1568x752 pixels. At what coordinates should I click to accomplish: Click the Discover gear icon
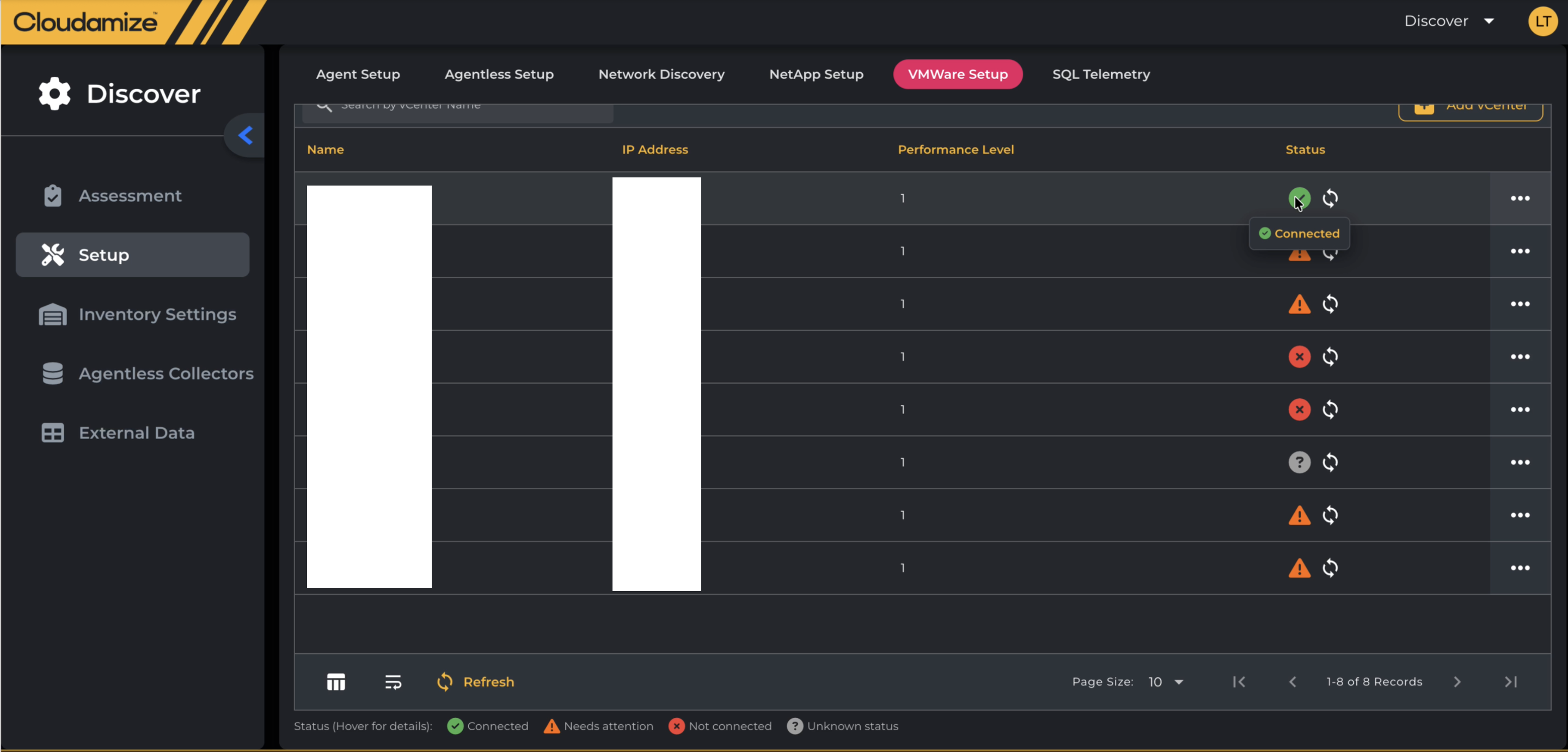(55, 94)
